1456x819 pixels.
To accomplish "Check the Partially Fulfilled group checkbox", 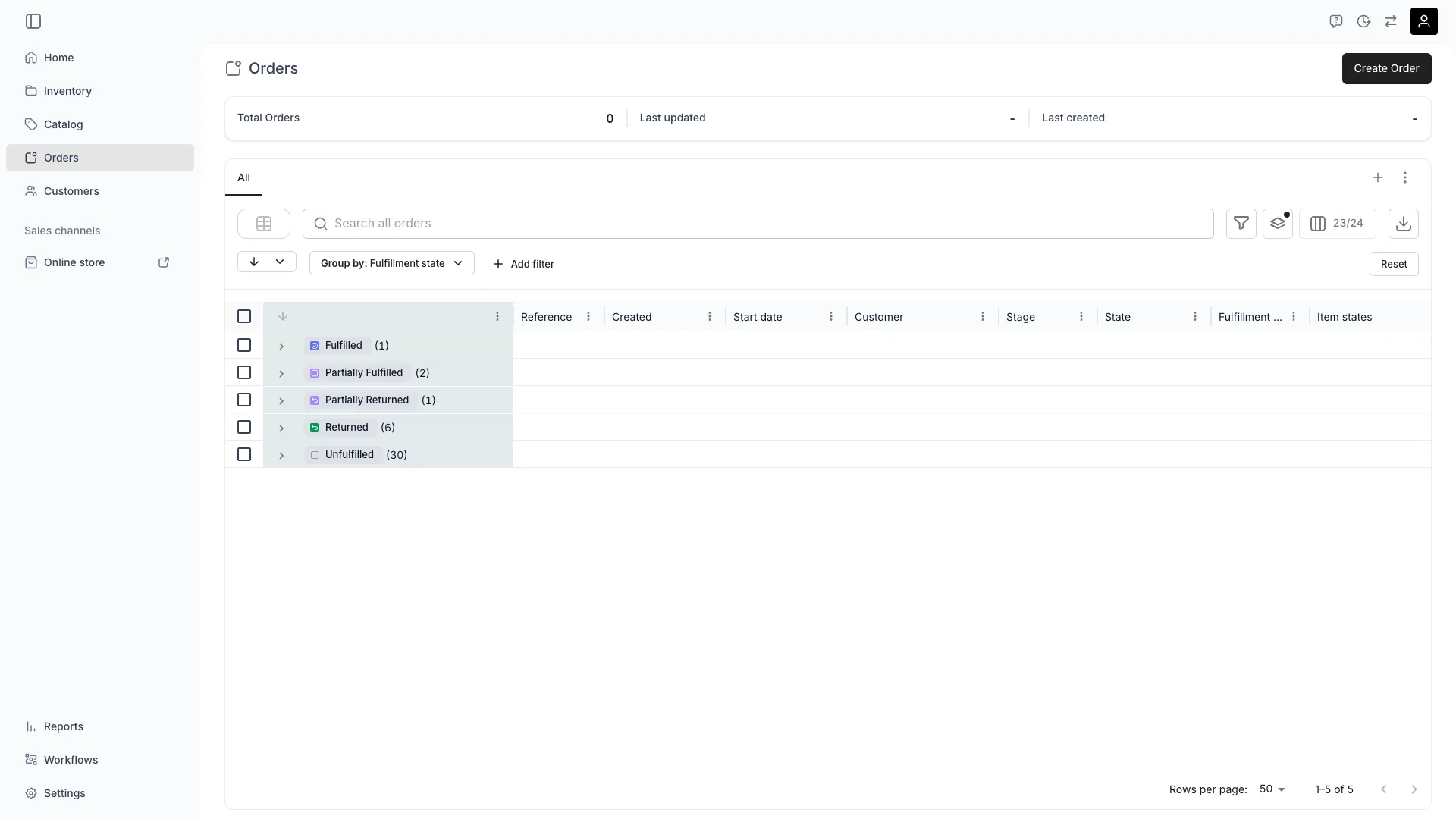I will (x=244, y=372).
